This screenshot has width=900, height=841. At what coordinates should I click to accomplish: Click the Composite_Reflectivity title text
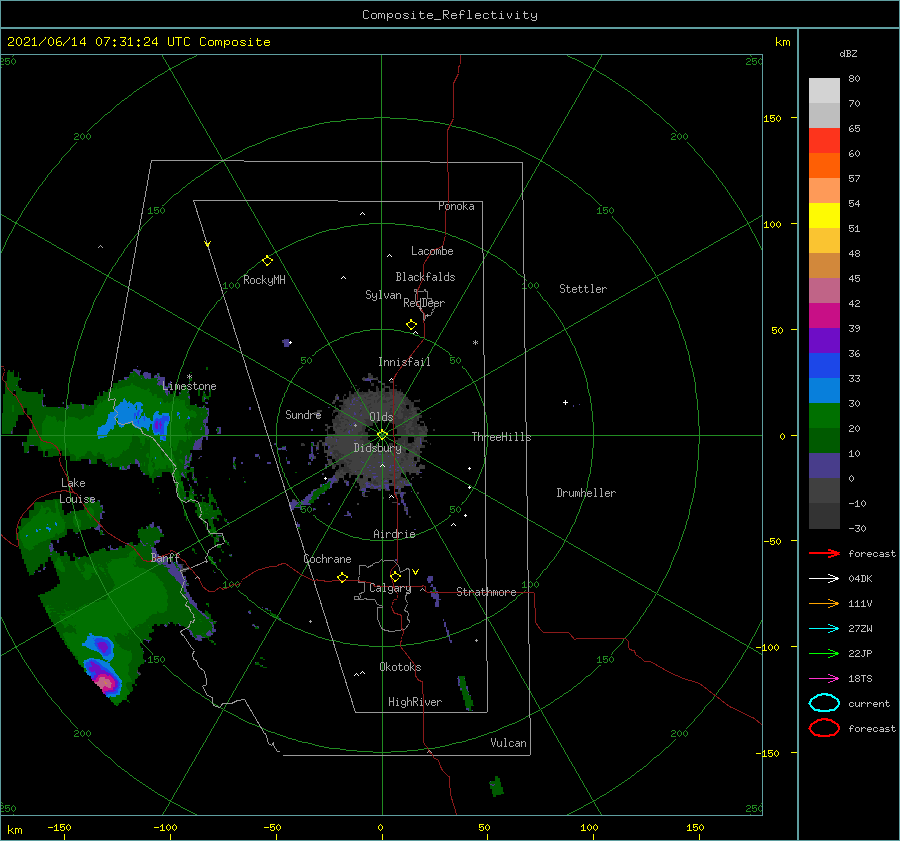coord(450,15)
